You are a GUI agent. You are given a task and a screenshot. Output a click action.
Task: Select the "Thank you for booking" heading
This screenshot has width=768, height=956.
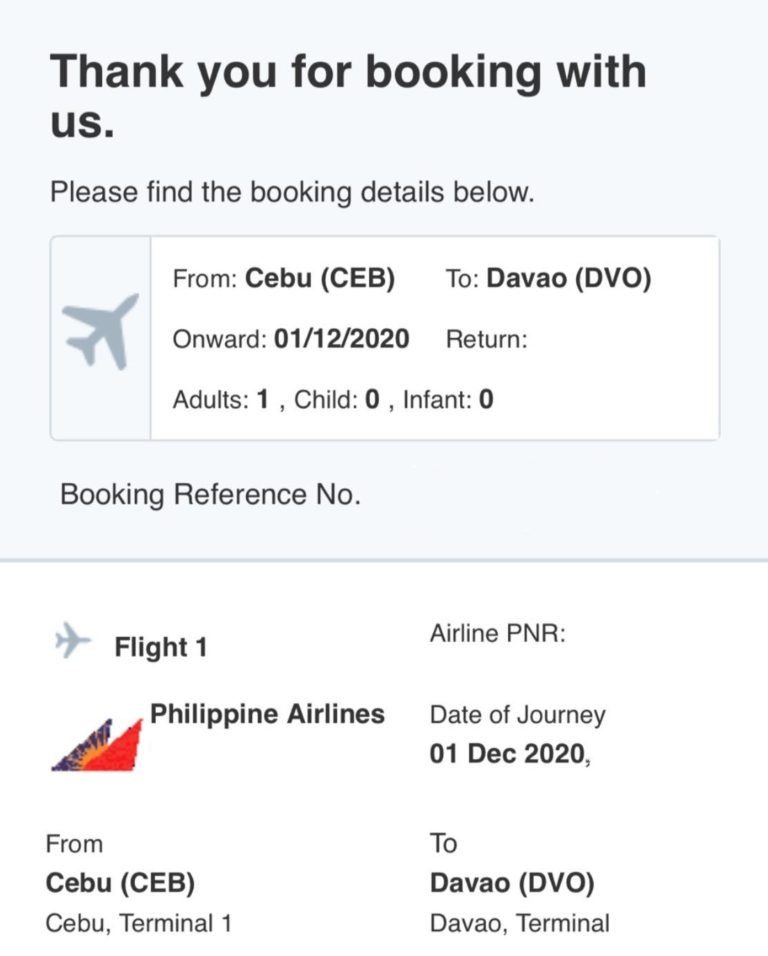[x=348, y=98]
